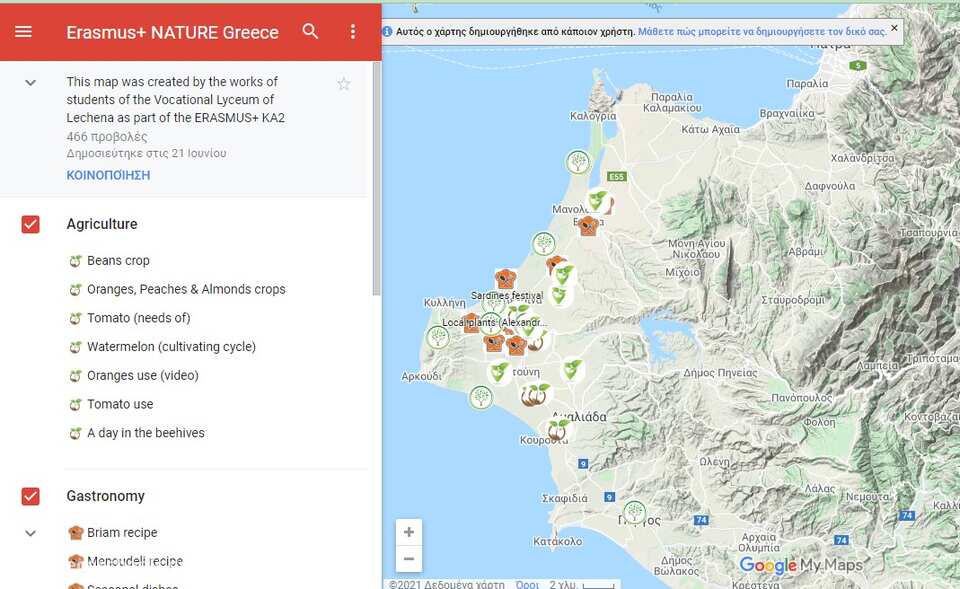Select the leaf marker beside the E55 road badge
The width and height of the screenshot is (960, 589).
coord(597,200)
